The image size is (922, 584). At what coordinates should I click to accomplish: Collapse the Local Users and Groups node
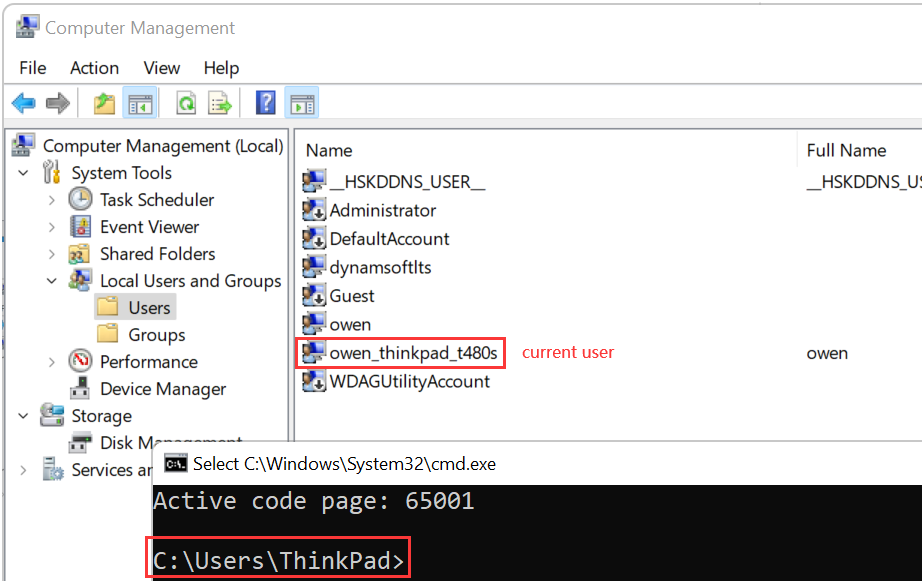[x=52, y=281]
